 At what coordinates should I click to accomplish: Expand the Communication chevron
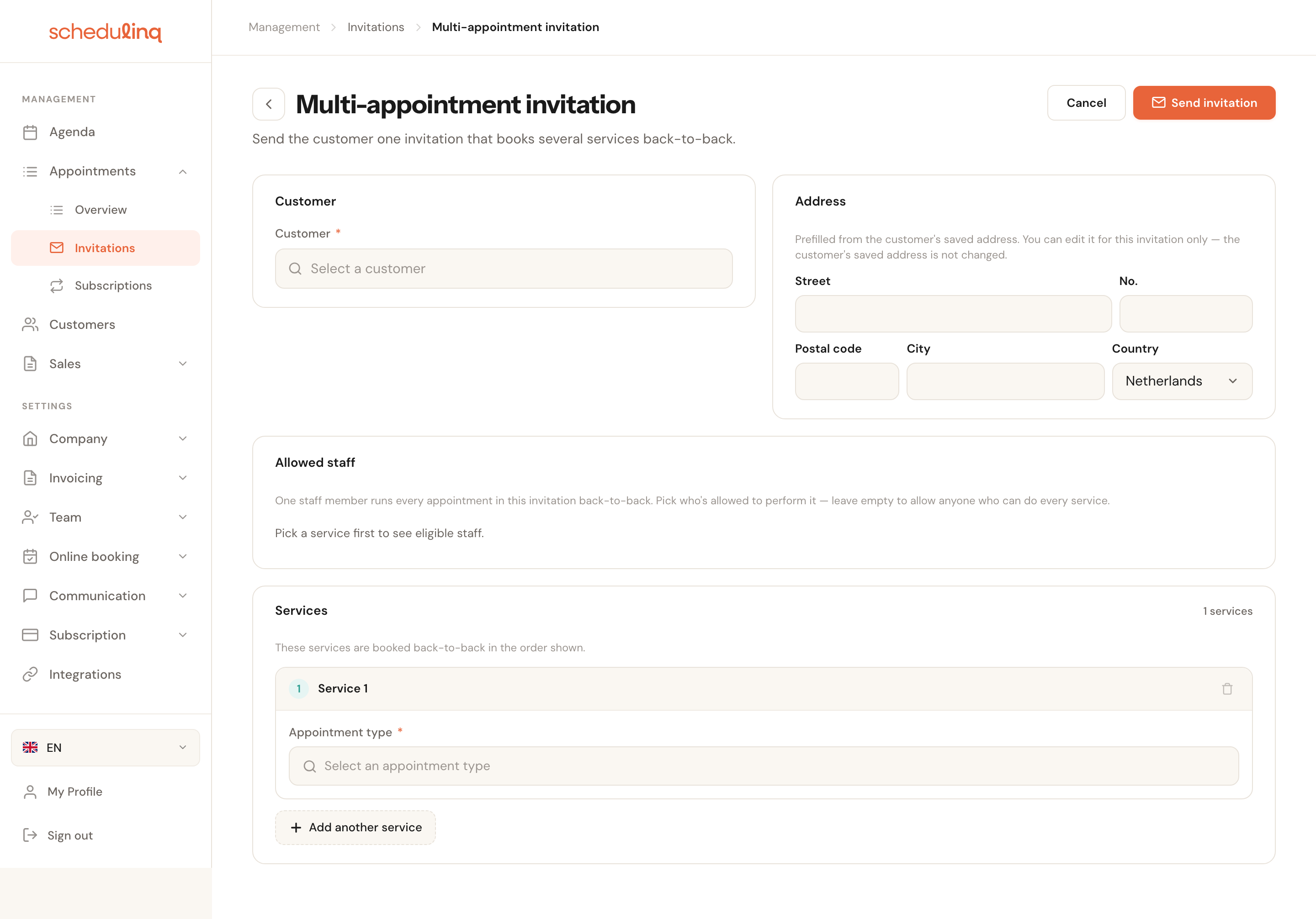pyautogui.click(x=183, y=596)
